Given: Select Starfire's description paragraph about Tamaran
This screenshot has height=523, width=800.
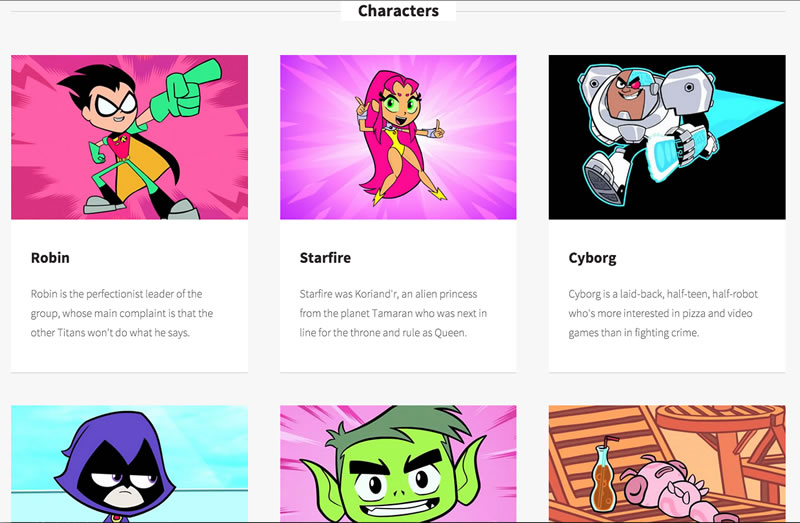Looking at the screenshot, I should 393,313.
